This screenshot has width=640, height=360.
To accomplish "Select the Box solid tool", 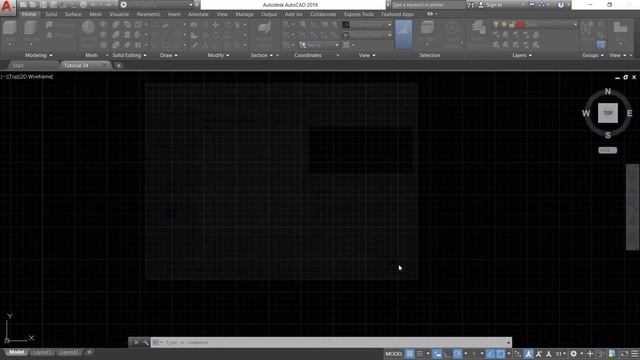I will (9, 27).
